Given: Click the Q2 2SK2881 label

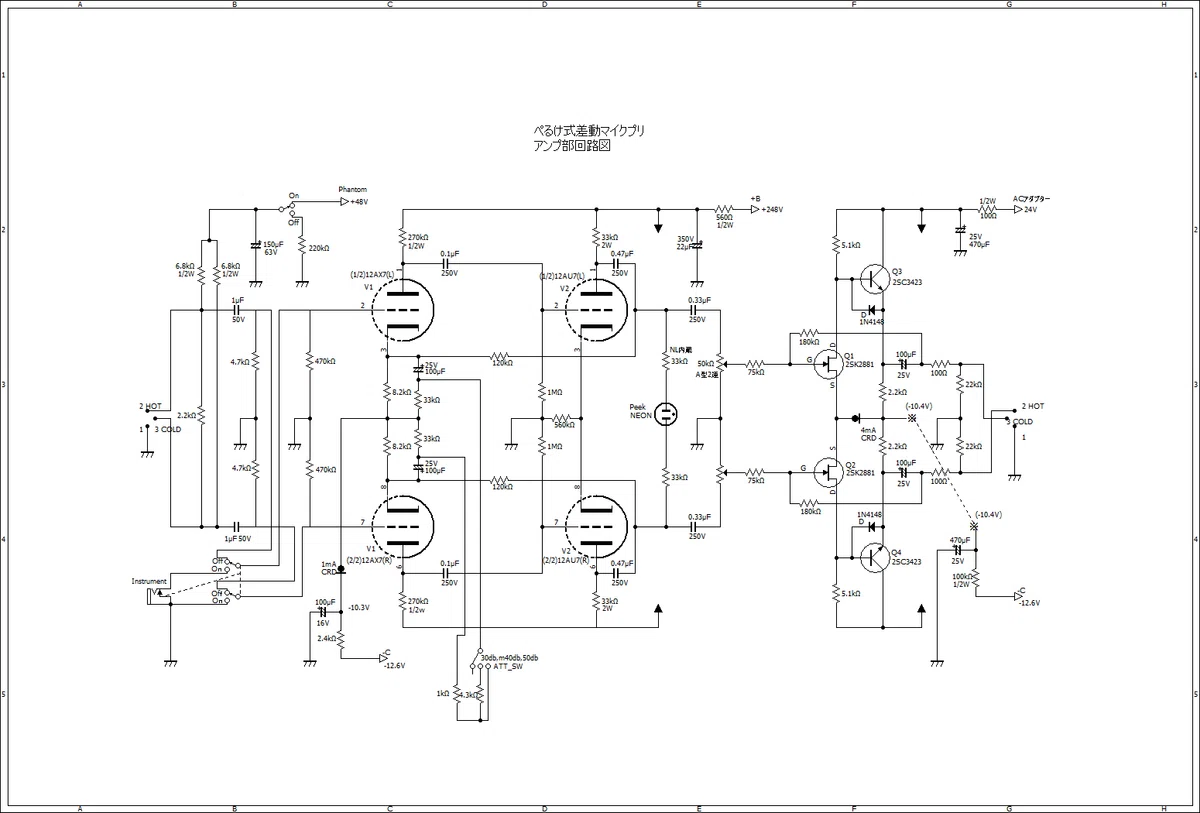Looking at the screenshot, I should point(861,469).
